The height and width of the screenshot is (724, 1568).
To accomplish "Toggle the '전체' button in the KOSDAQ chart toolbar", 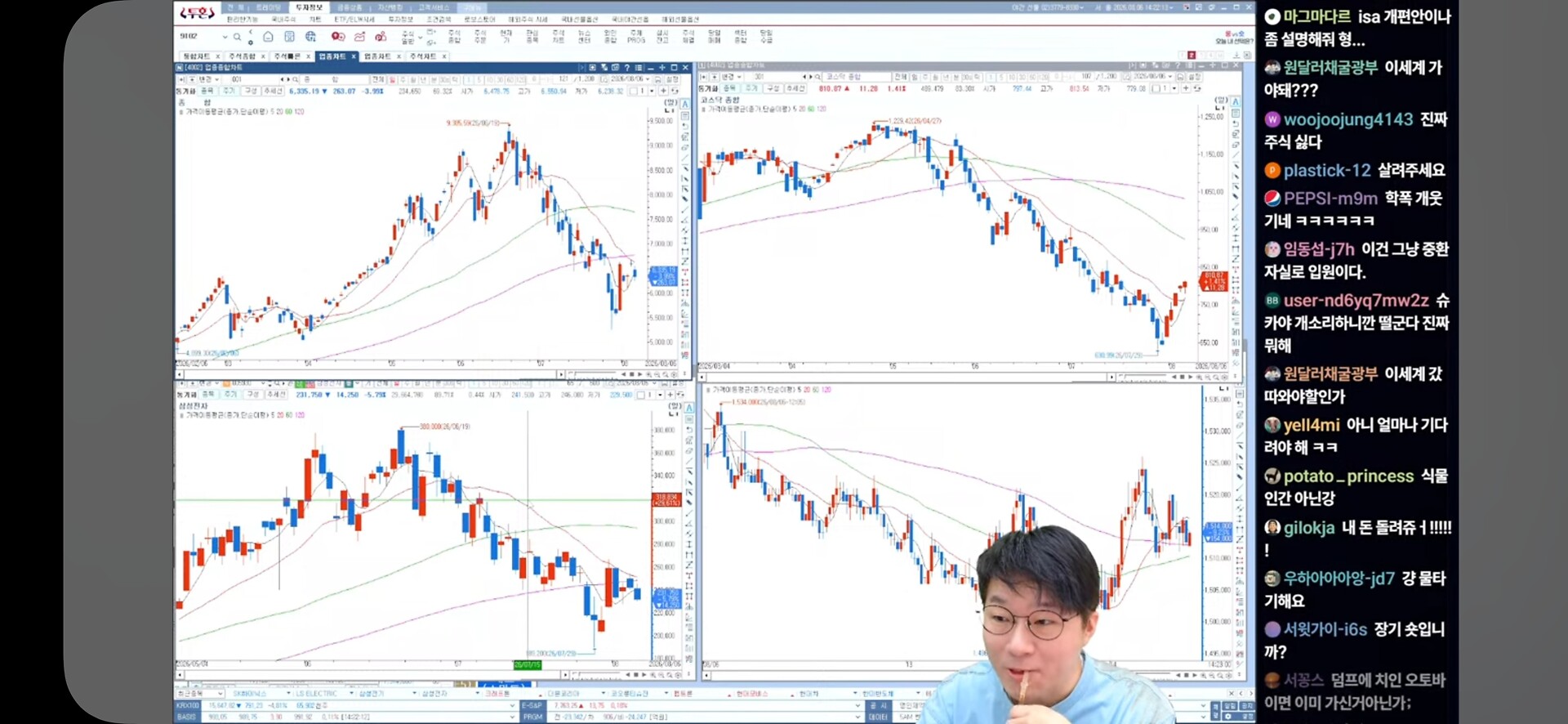I will point(900,77).
